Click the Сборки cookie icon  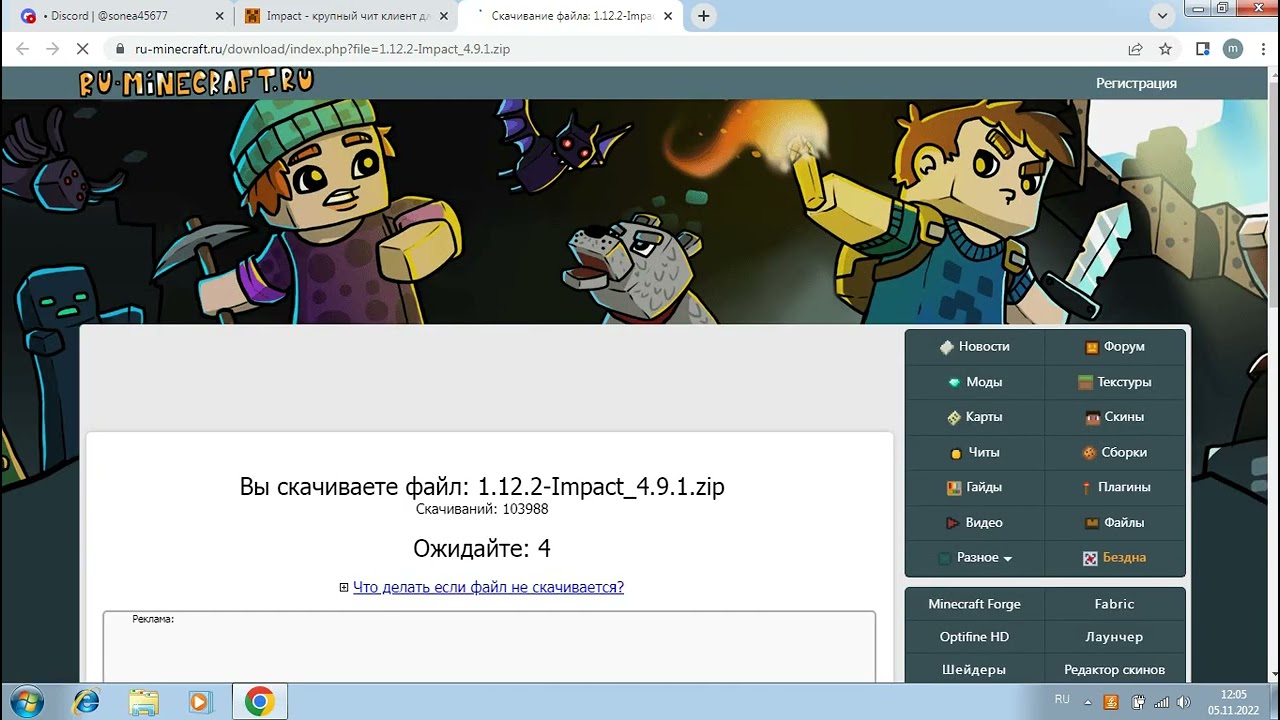[1089, 453]
